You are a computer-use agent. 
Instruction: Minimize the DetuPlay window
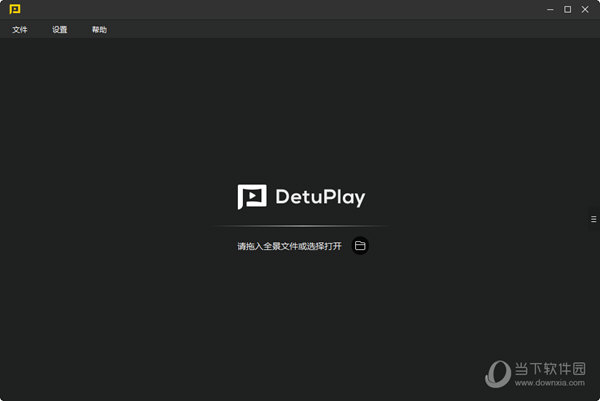pyautogui.click(x=550, y=10)
